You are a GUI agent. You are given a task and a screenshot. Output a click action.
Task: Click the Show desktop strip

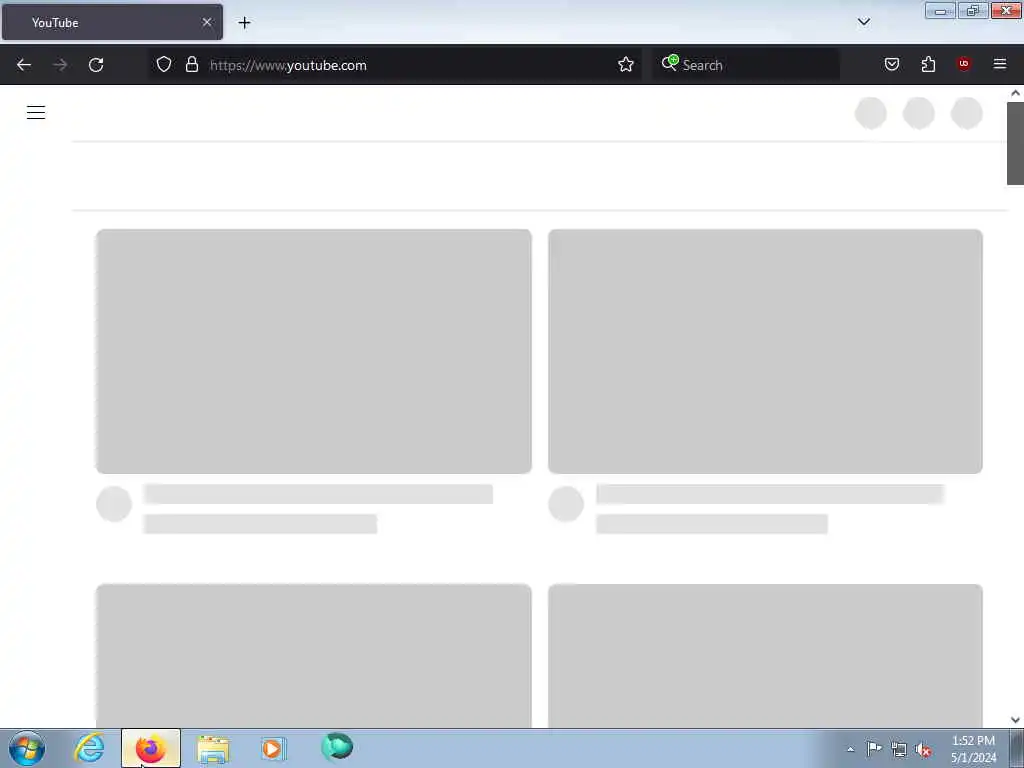[x=1017, y=748]
